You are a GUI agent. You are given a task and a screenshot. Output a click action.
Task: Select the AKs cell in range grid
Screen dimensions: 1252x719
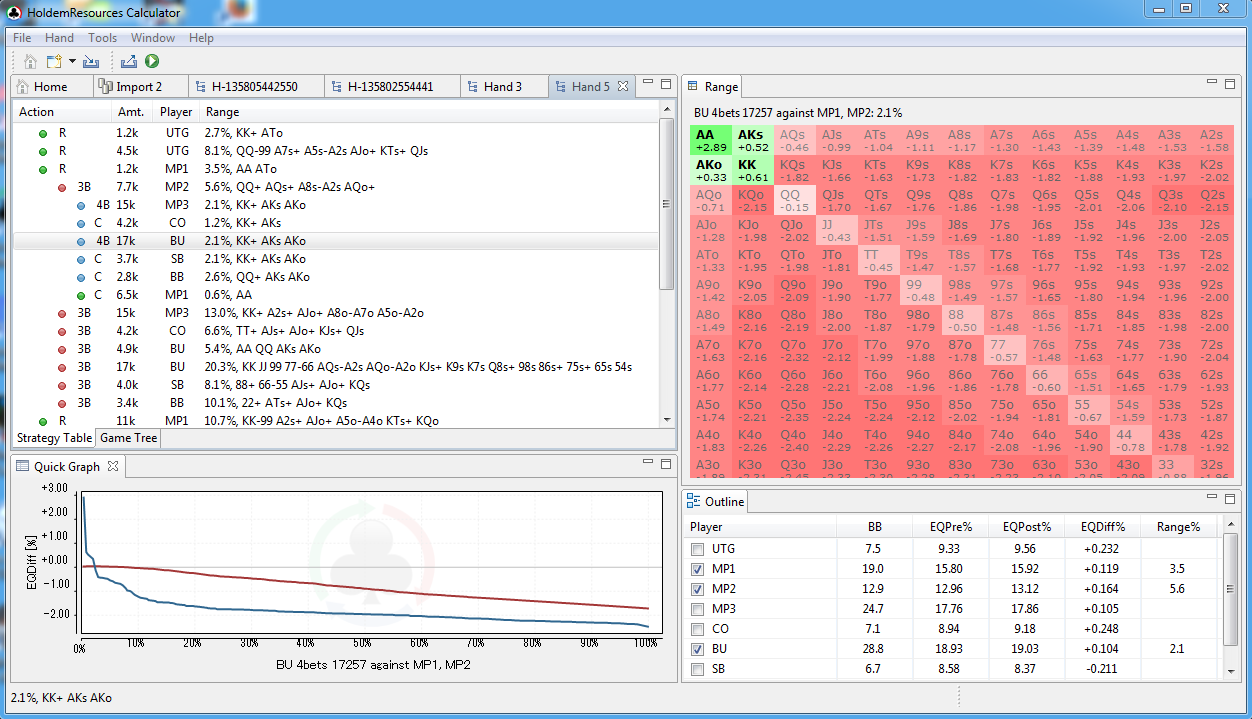click(x=750, y=140)
